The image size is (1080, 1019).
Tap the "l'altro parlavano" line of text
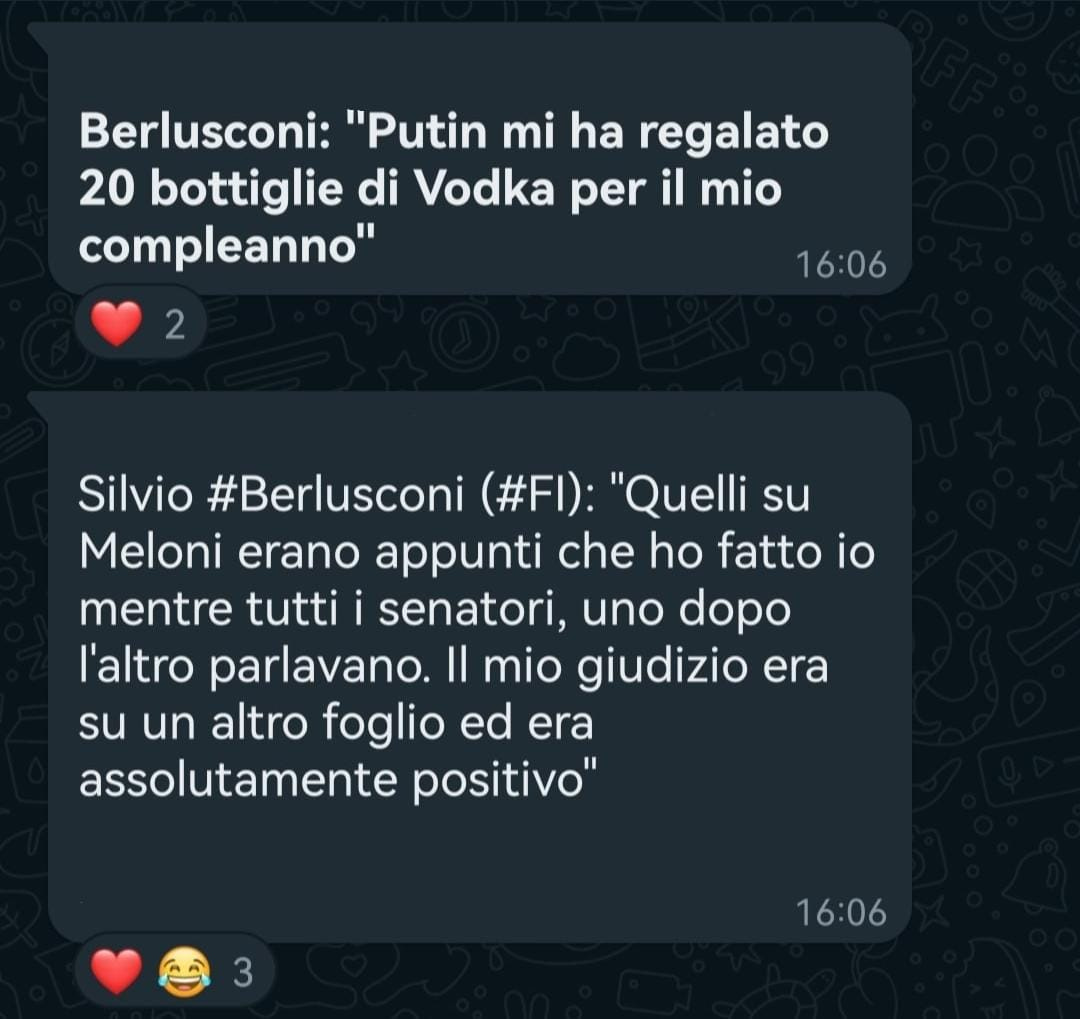point(255,667)
